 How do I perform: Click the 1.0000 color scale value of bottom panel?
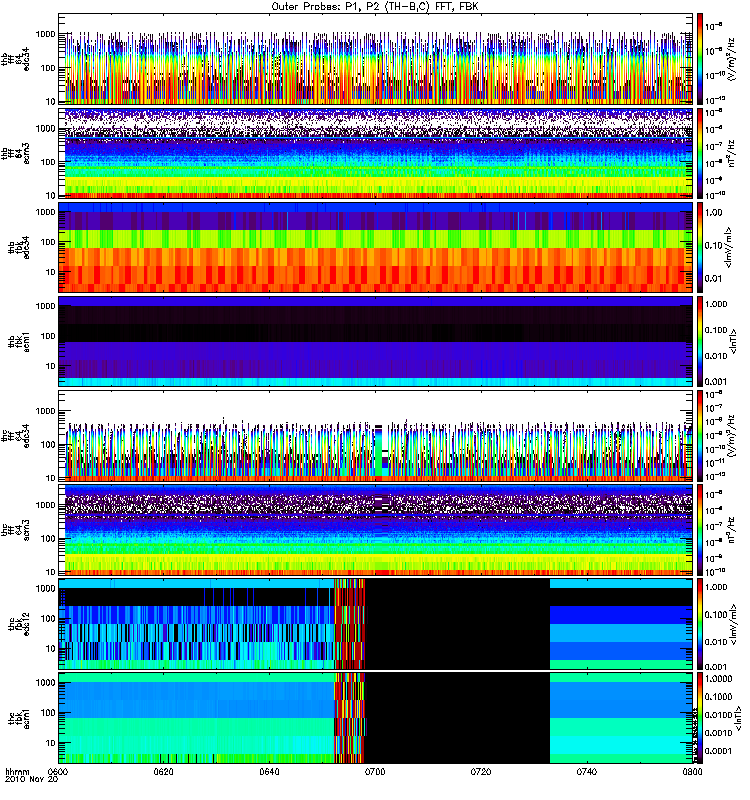click(718, 679)
